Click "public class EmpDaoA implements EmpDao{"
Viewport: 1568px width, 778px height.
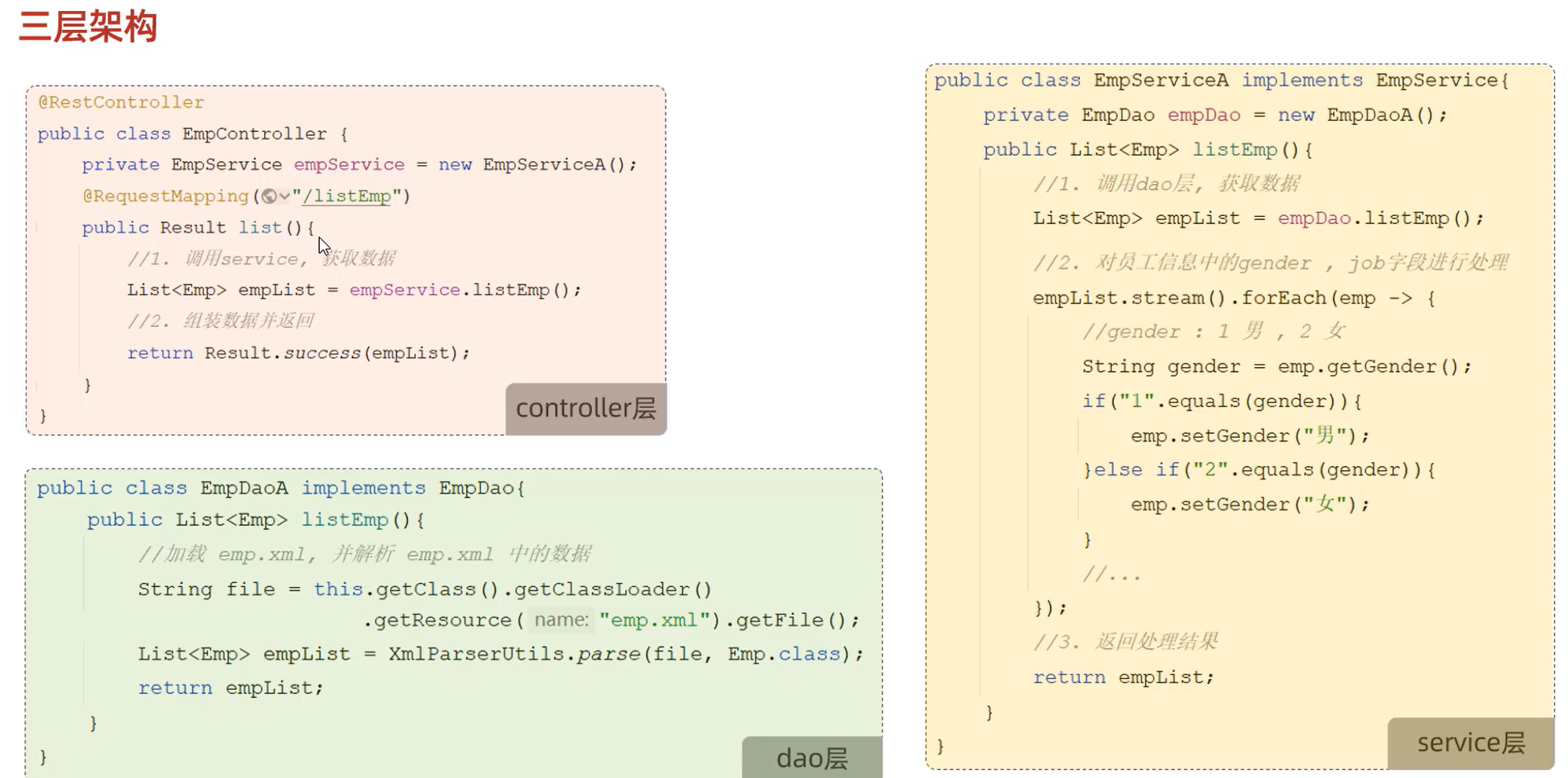[x=281, y=488]
